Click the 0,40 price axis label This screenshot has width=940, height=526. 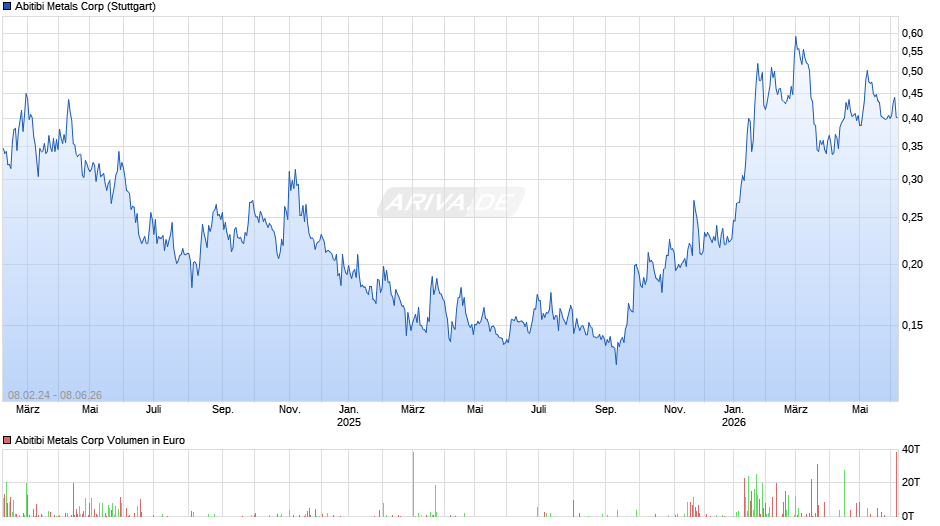912,118
